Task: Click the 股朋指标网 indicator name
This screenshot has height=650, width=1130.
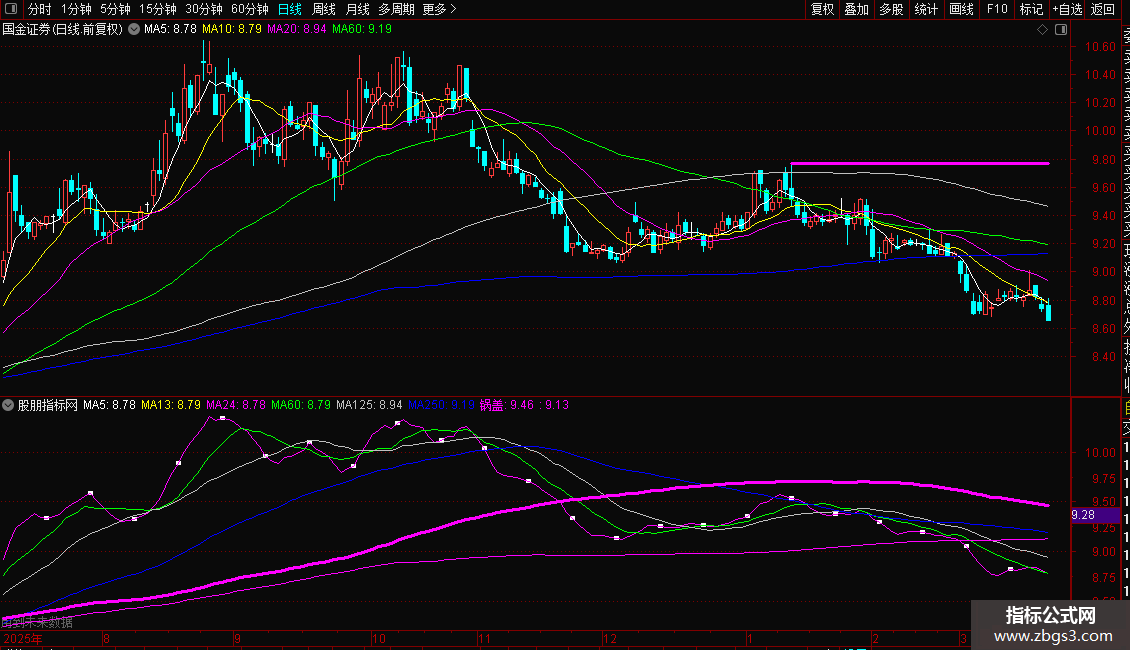Action: tap(48, 405)
